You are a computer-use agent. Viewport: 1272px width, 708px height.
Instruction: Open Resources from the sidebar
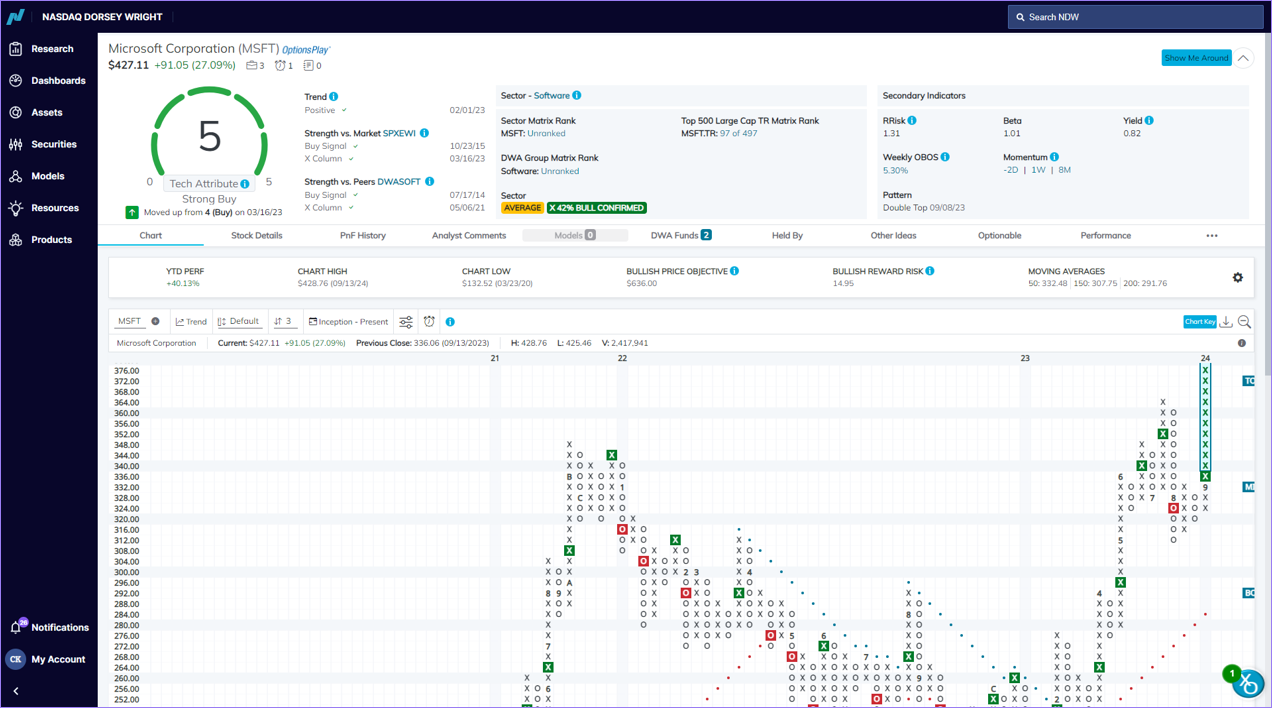[44, 208]
